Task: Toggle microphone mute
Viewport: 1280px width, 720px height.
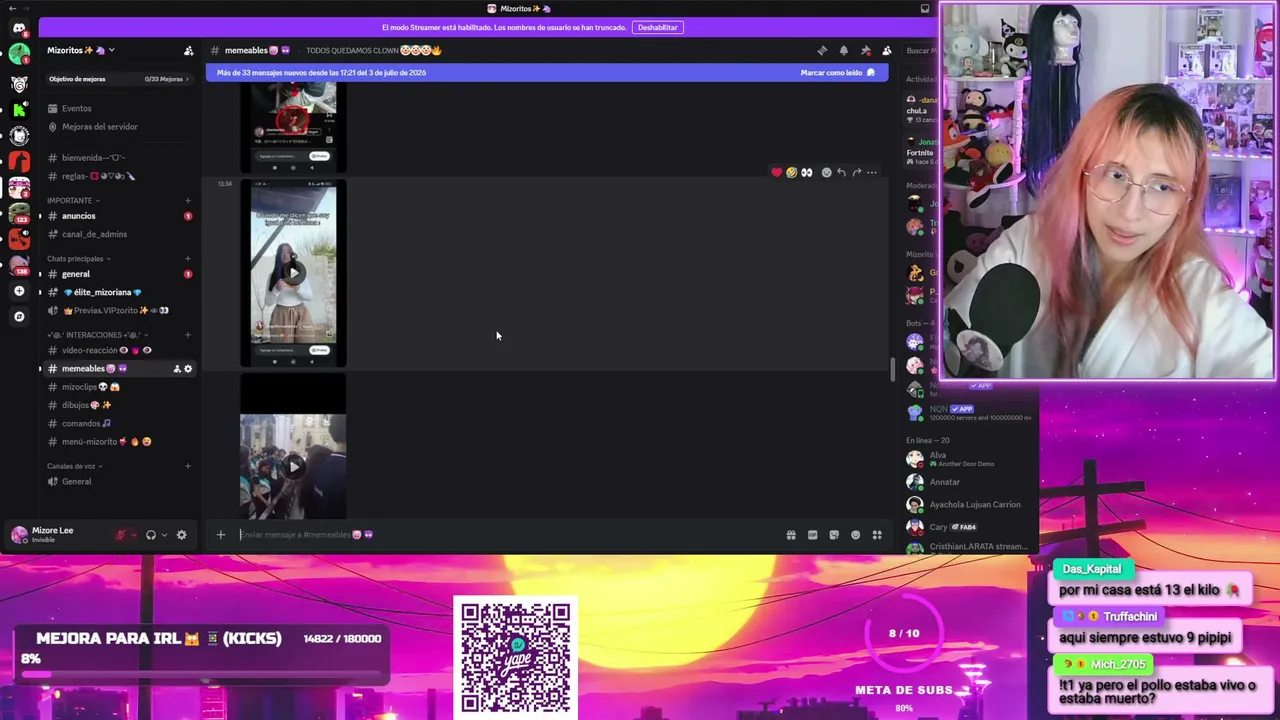Action: point(121,535)
